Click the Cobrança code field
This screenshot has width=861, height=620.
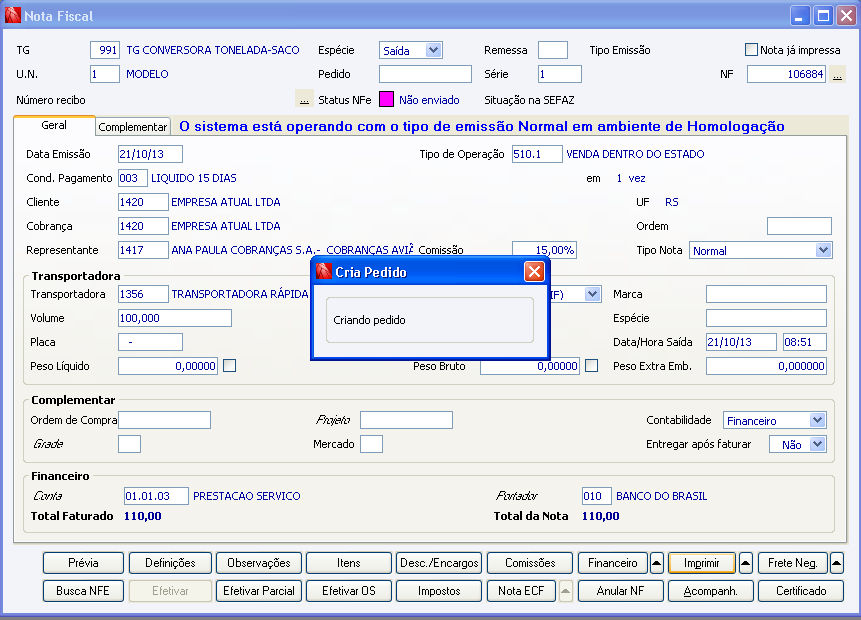tap(143, 226)
